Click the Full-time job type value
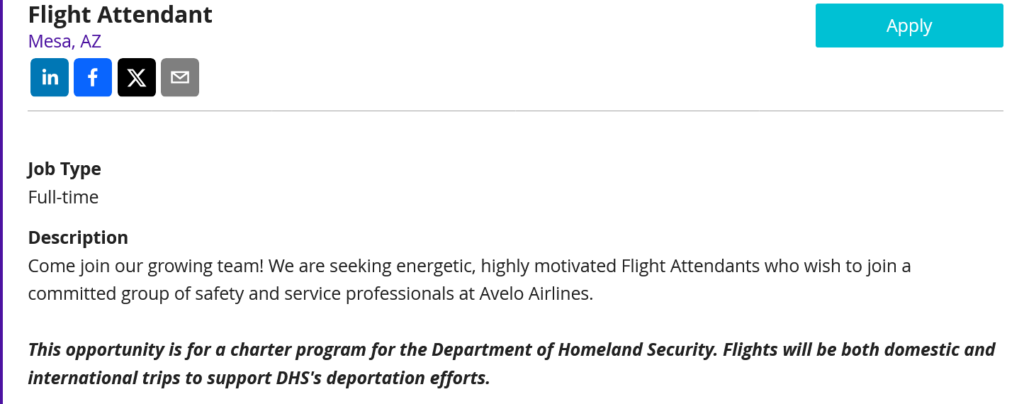This screenshot has height=404, width=1024. (63, 197)
